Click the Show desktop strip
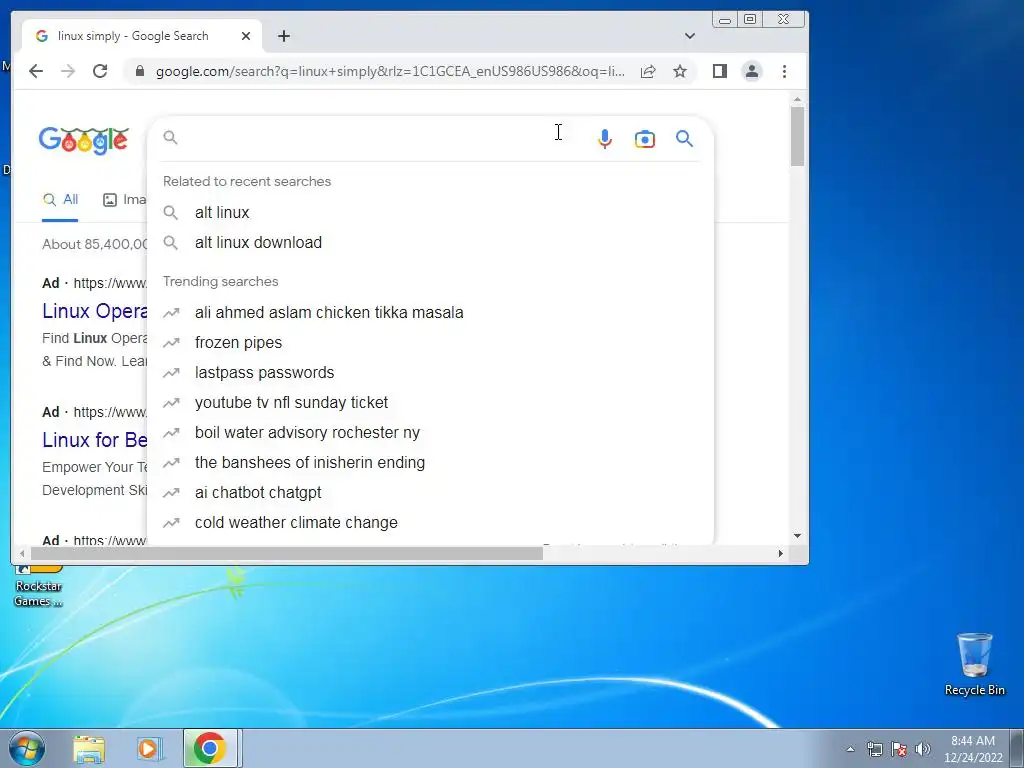This screenshot has height=768, width=1024. click(1017, 749)
